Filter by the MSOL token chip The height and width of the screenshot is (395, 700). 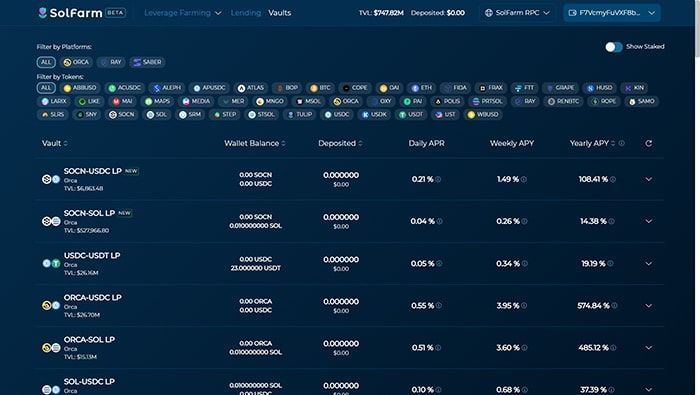(x=309, y=101)
